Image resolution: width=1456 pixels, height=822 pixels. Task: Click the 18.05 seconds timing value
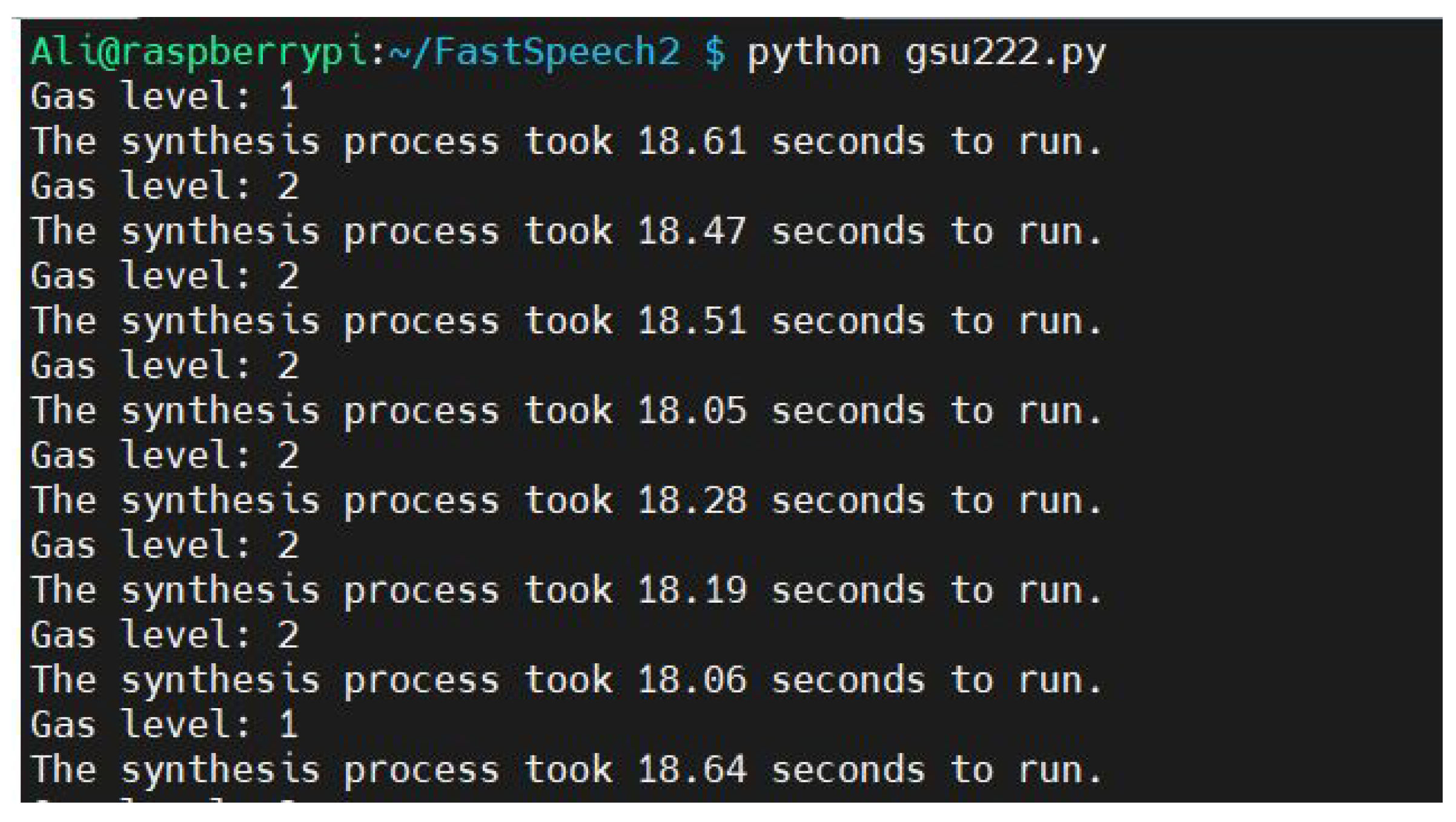click(692, 411)
